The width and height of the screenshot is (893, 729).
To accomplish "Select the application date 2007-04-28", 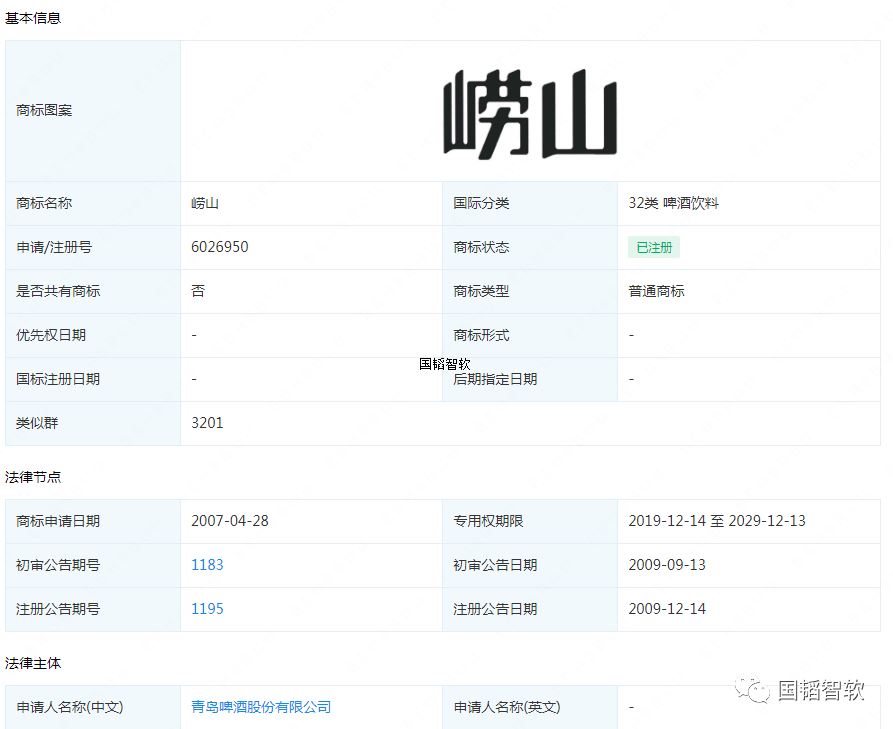I will pos(230,521).
